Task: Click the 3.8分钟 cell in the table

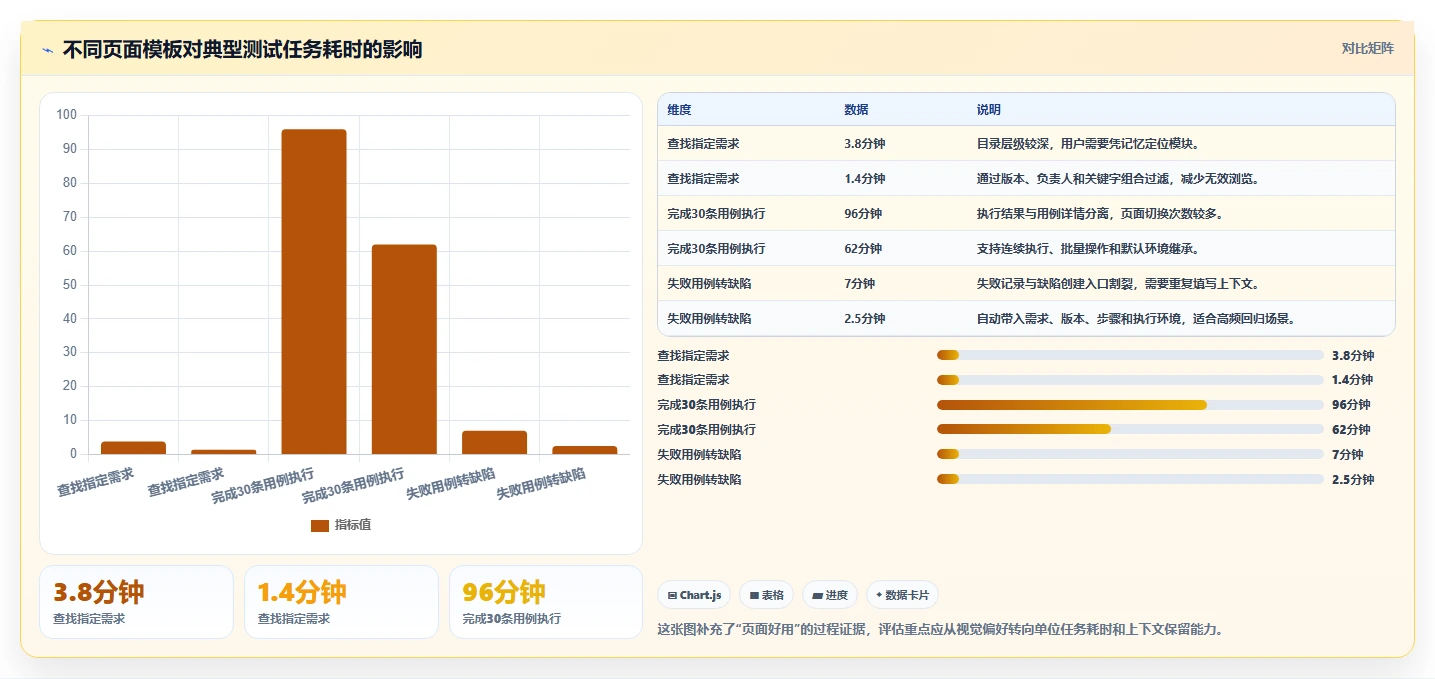Action: coord(865,144)
